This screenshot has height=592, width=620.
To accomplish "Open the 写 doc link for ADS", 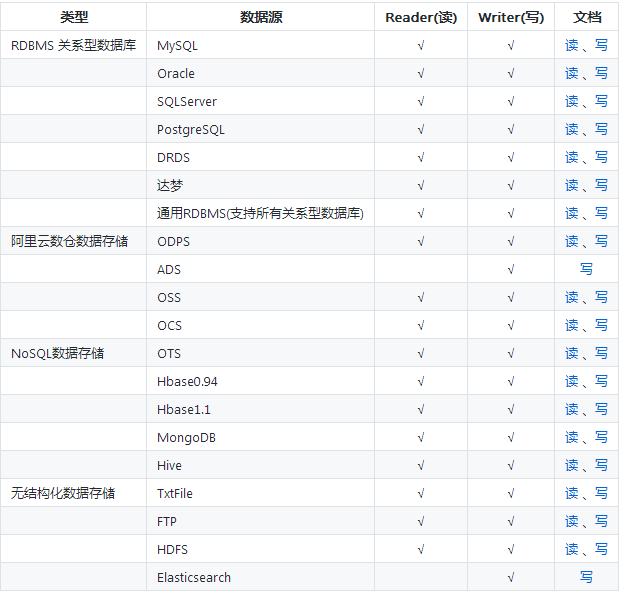I will click(586, 269).
